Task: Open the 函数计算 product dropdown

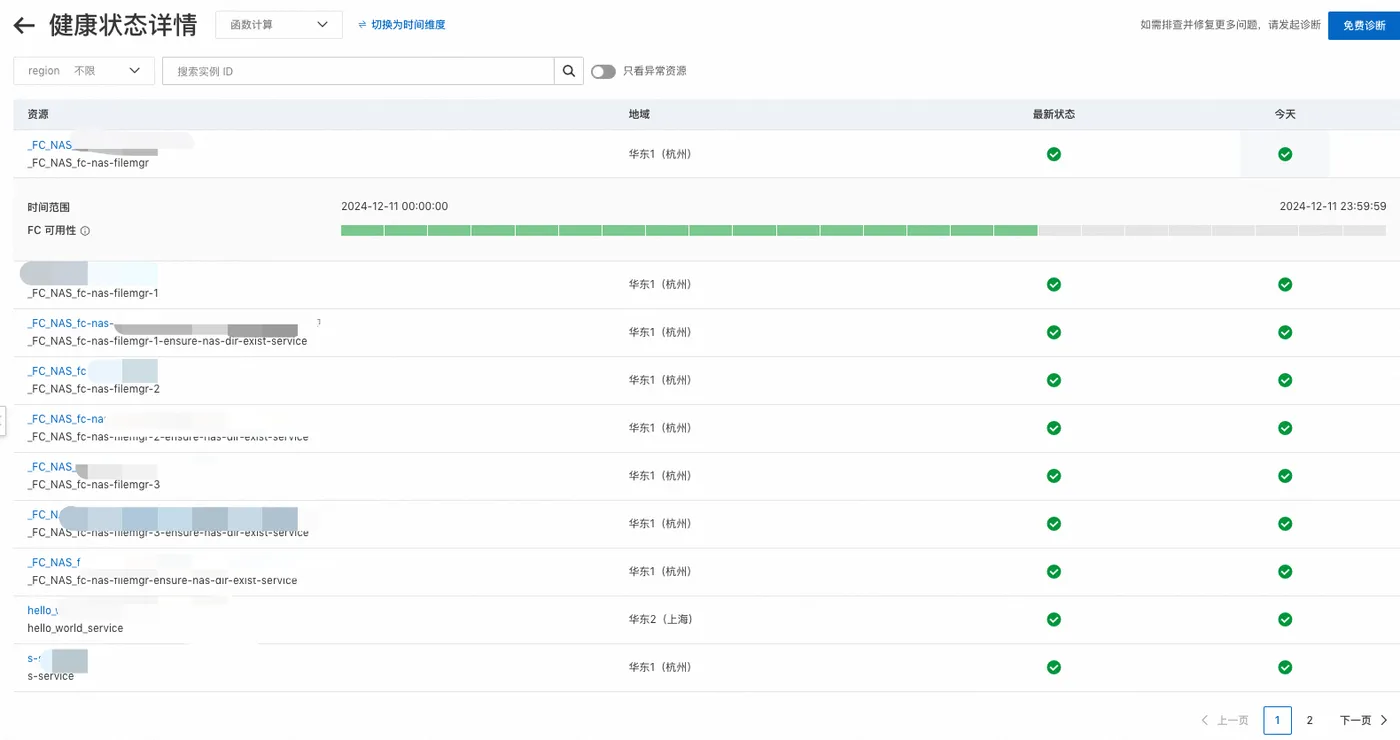Action: [279, 25]
